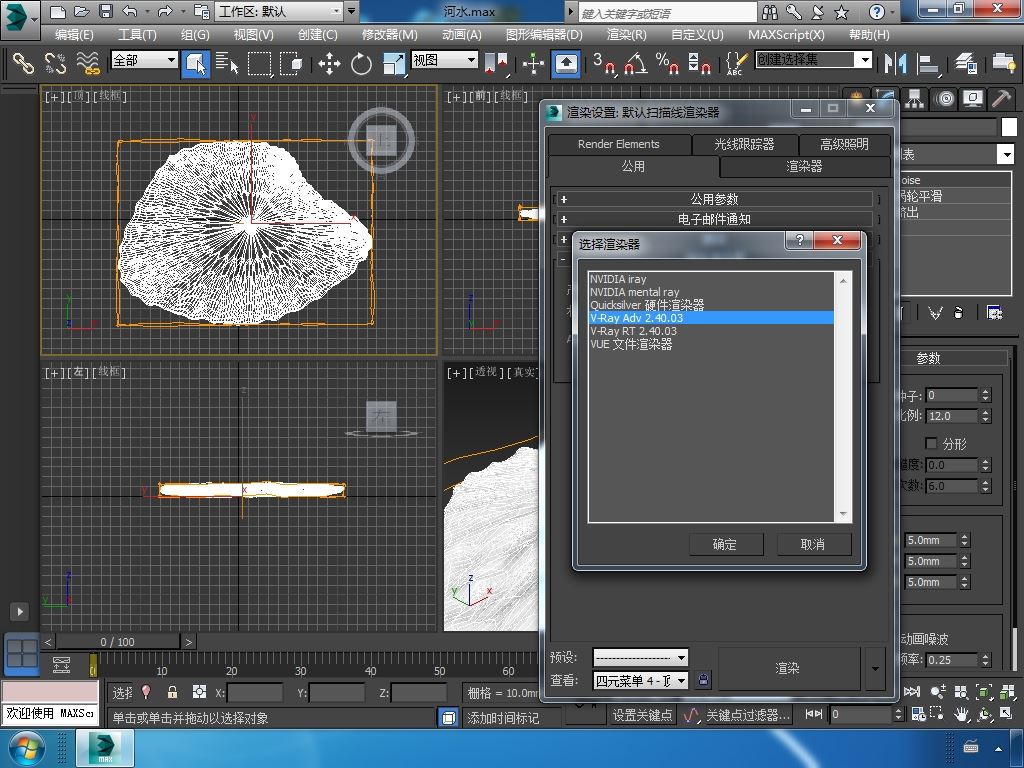
Task: Open the 修改器(M) menu
Action: coord(389,35)
